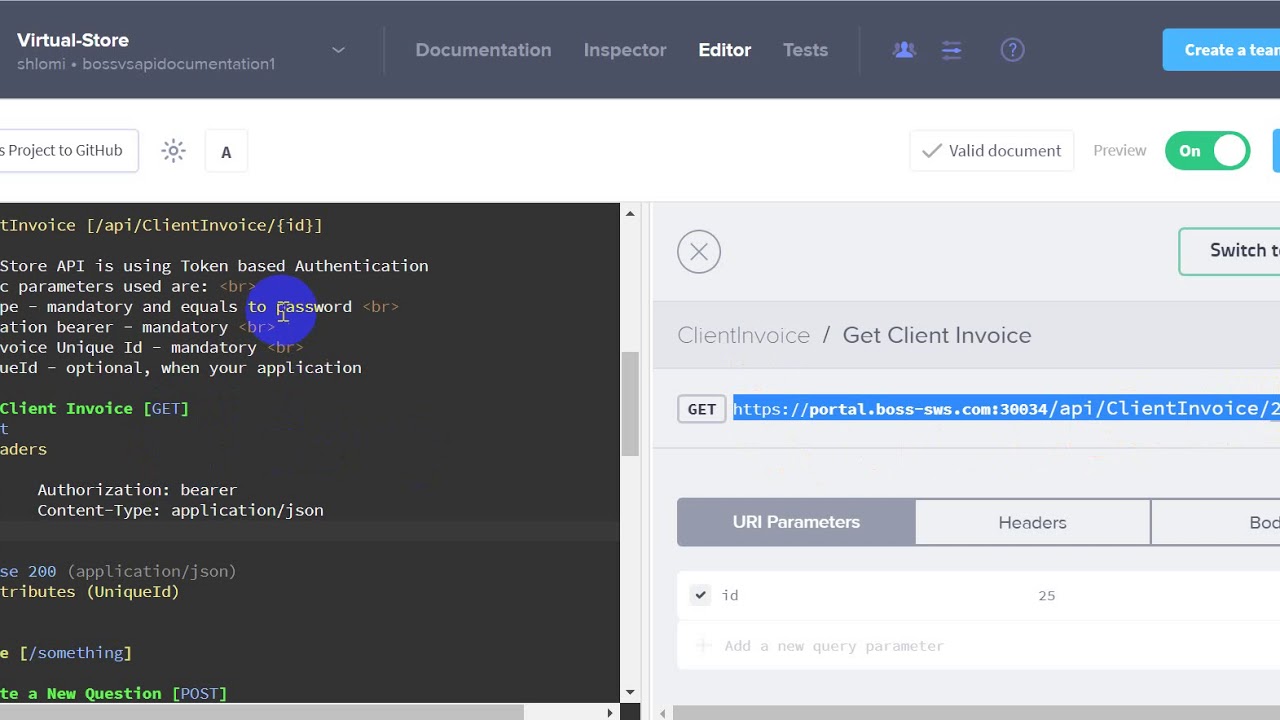Image resolution: width=1280 pixels, height=720 pixels.
Task: Expand the Virtual-Store project dropdown
Action: 338,50
